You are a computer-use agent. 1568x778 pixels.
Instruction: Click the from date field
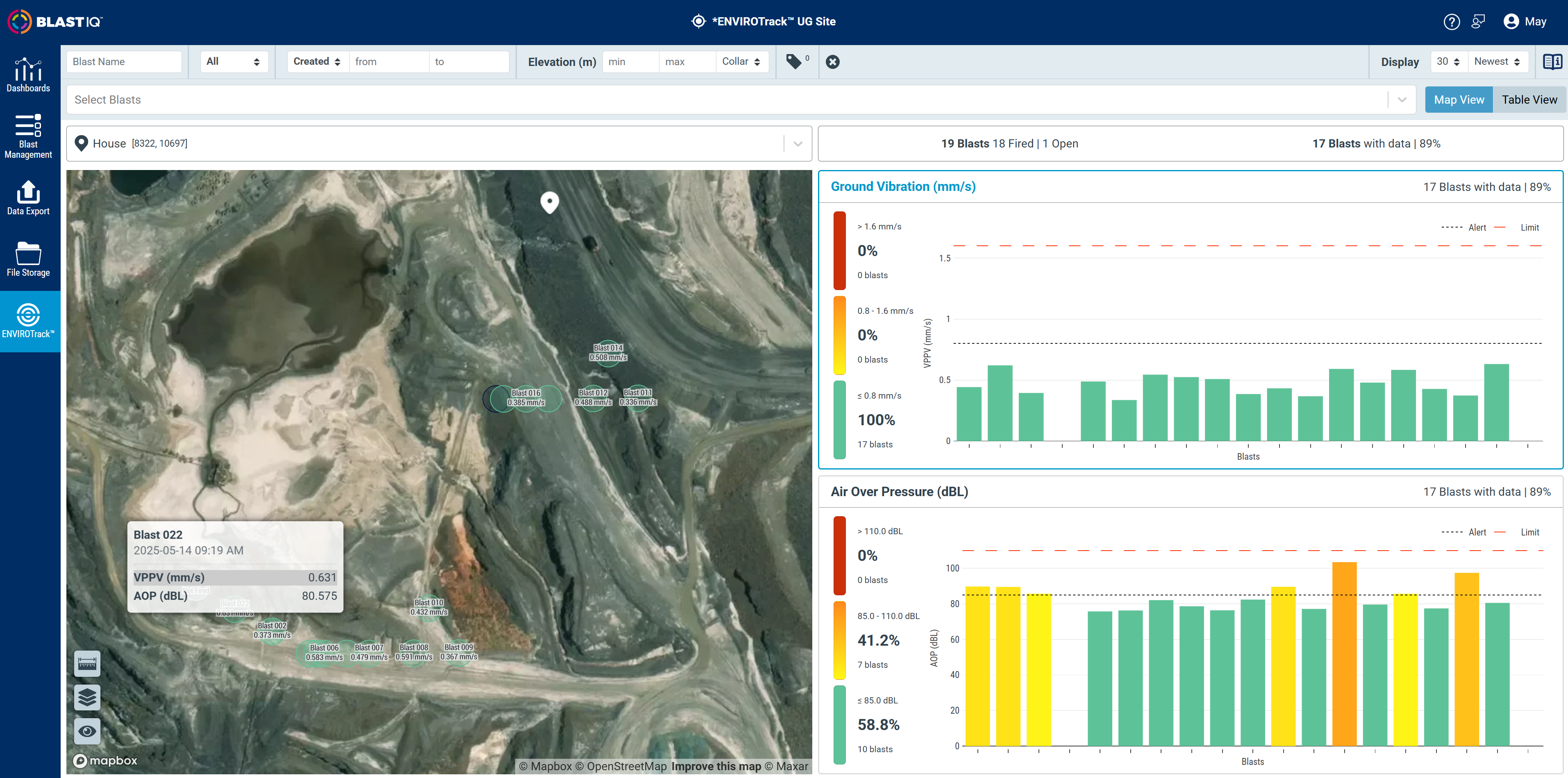pos(389,61)
